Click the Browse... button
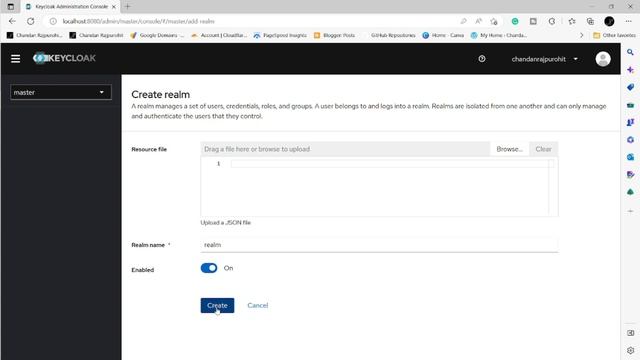The image size is (640, 360). click(x=509, y=149)
